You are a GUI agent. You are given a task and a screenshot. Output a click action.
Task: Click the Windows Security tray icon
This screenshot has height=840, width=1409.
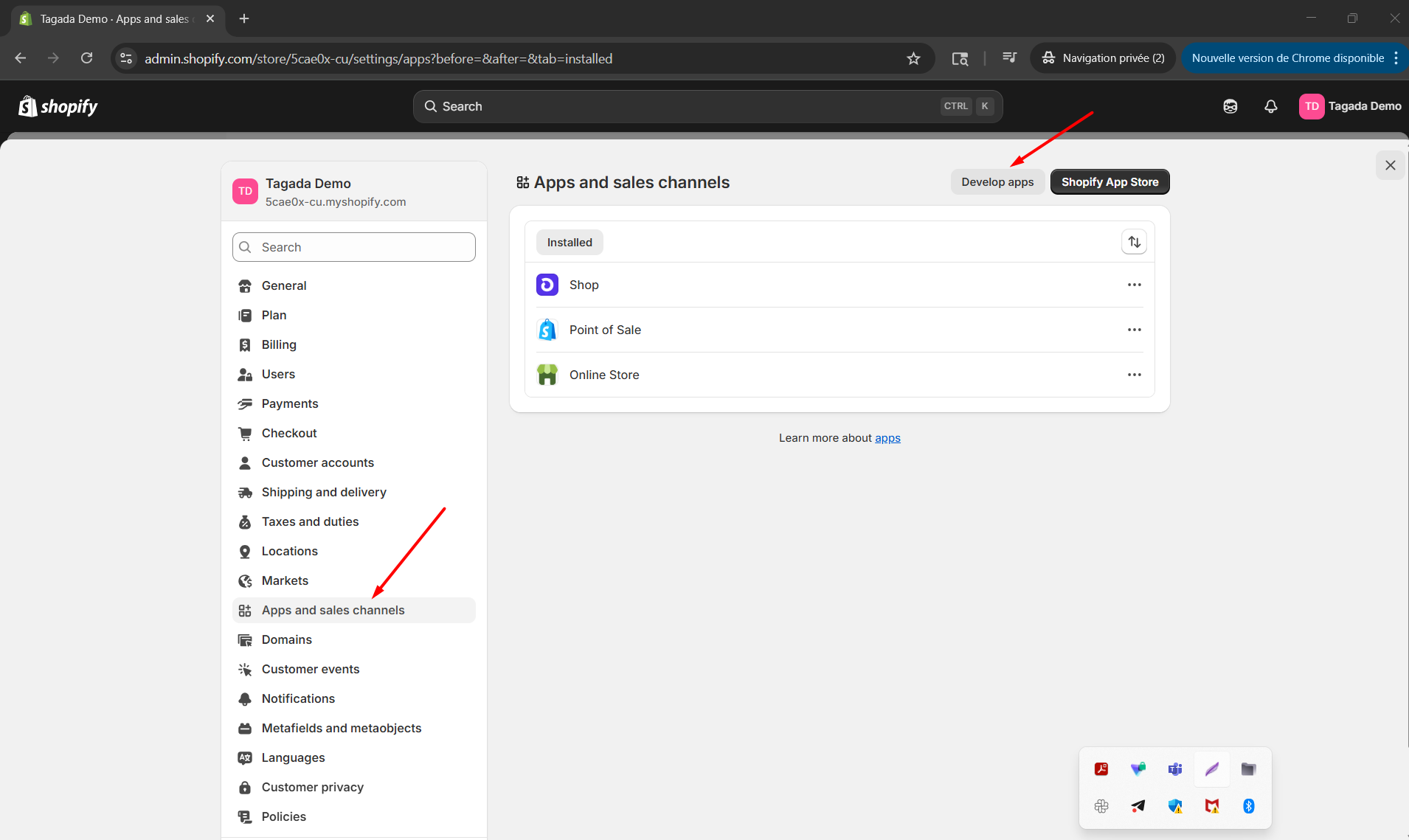point(1175,806)
